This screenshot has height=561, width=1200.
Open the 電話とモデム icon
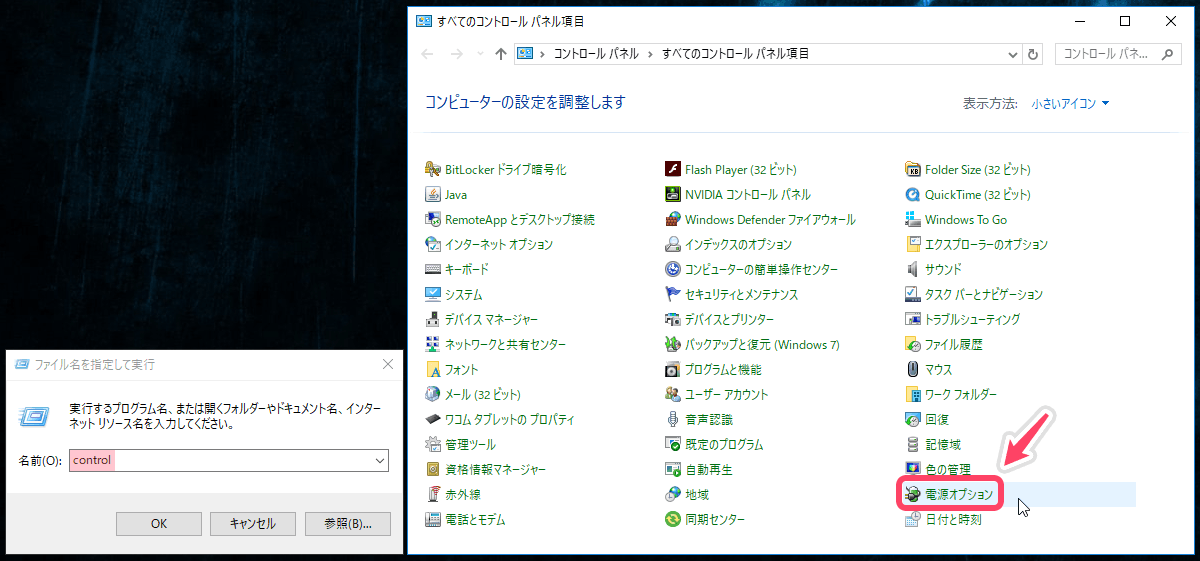[x=433, y=520]
